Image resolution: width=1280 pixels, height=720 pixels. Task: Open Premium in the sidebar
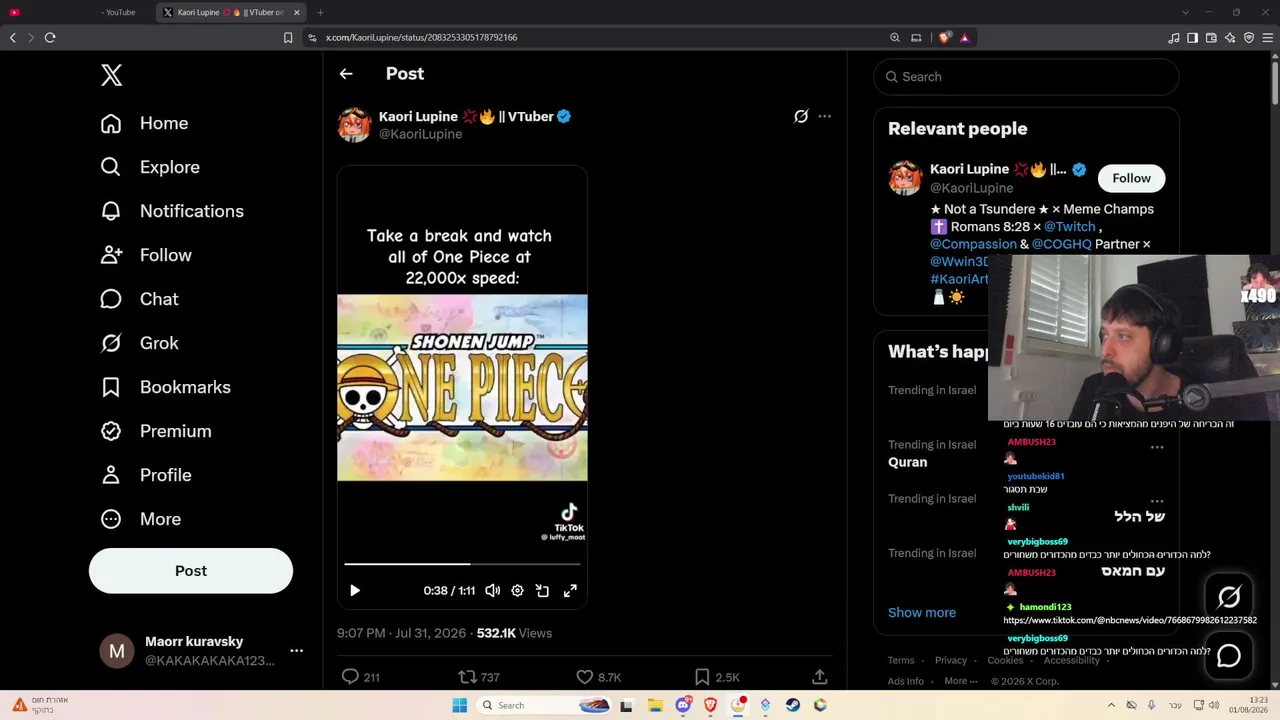click(x=155, y=431)
